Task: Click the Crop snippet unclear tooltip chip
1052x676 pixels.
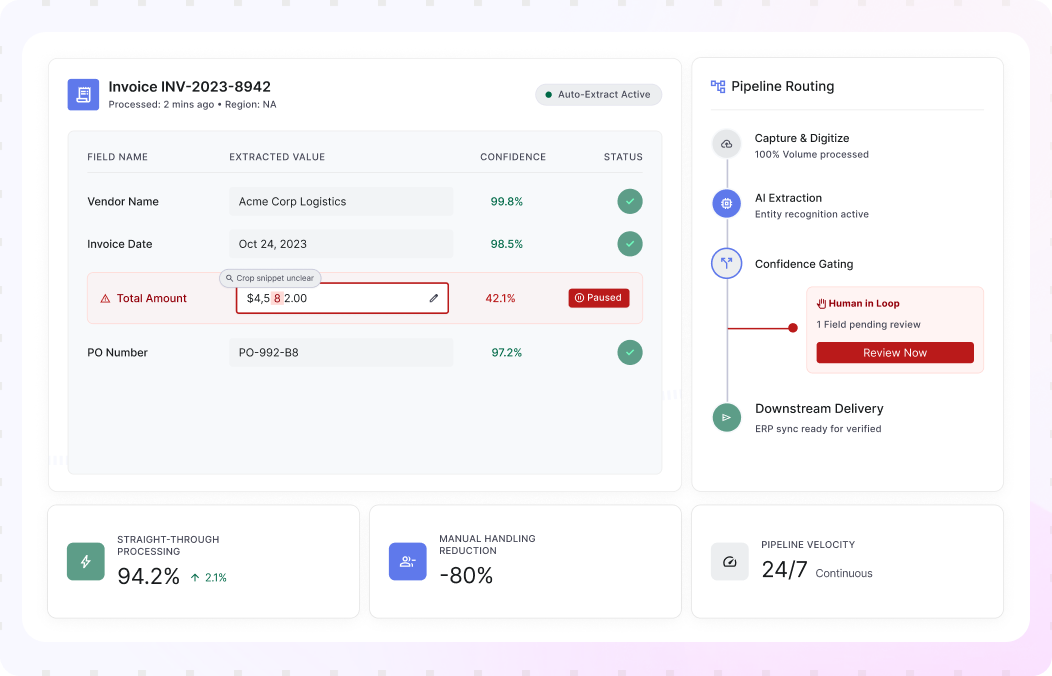Action: coord(270,278)
